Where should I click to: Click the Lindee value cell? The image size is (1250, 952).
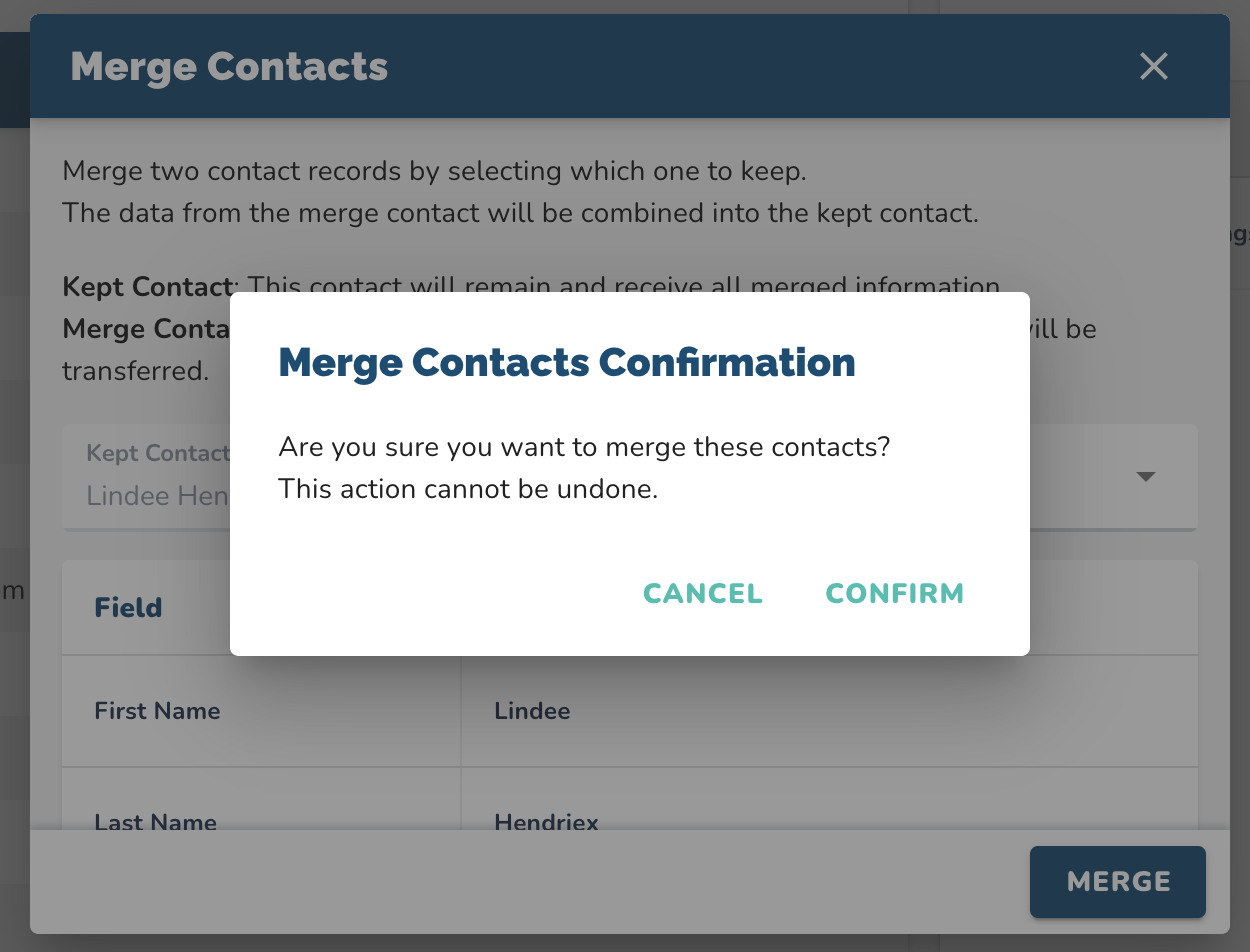point(532,711)
